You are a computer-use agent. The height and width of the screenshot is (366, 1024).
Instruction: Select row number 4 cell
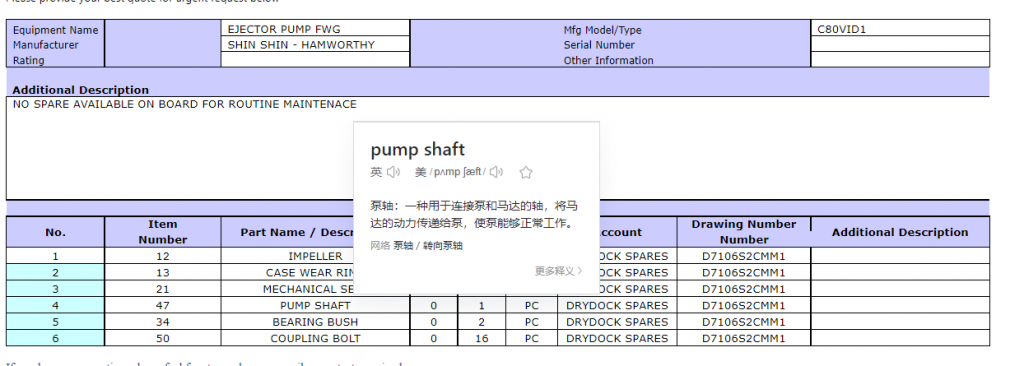pos(56,305)
